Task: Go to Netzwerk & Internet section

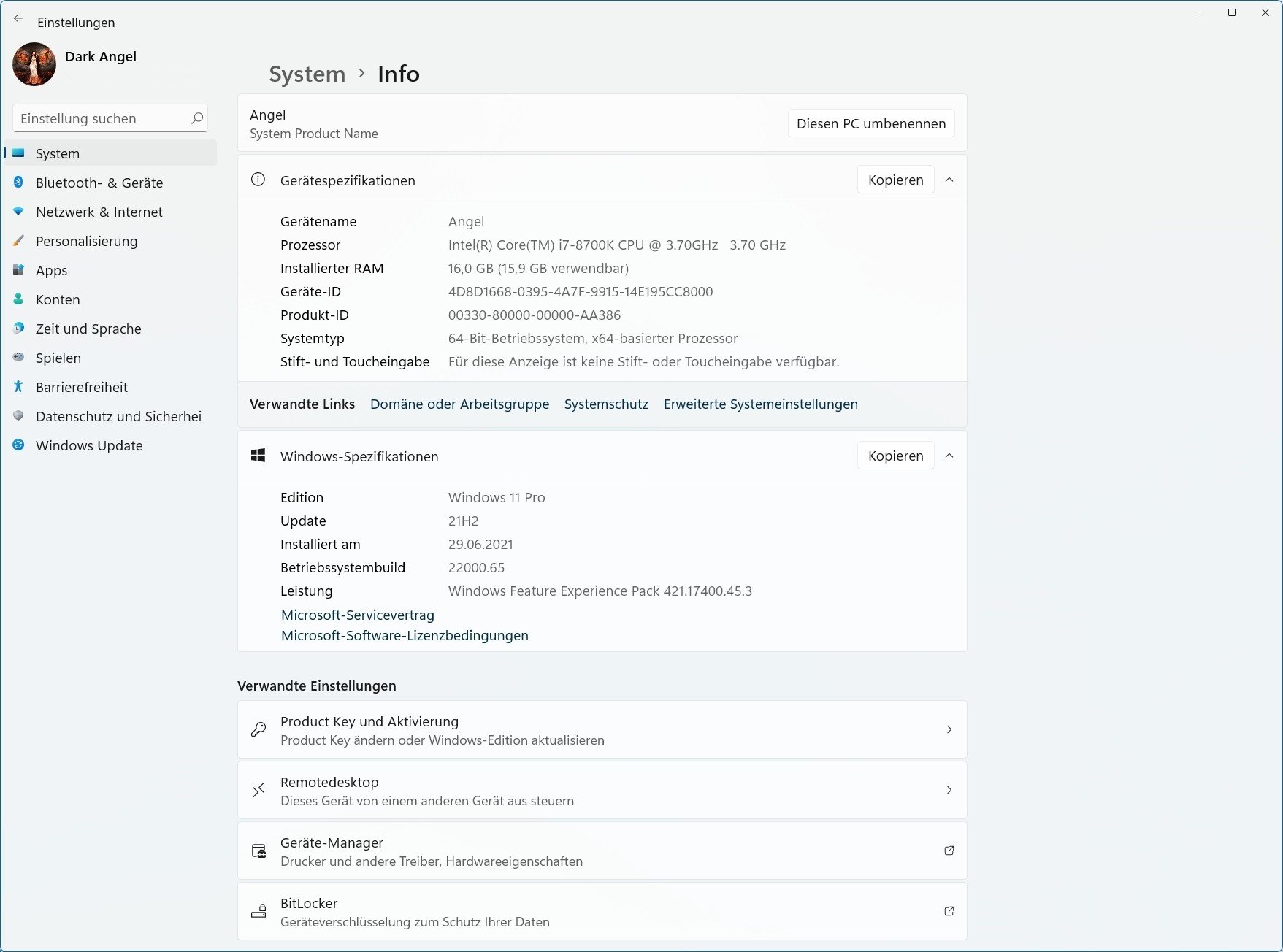Action: click(110, 212)
